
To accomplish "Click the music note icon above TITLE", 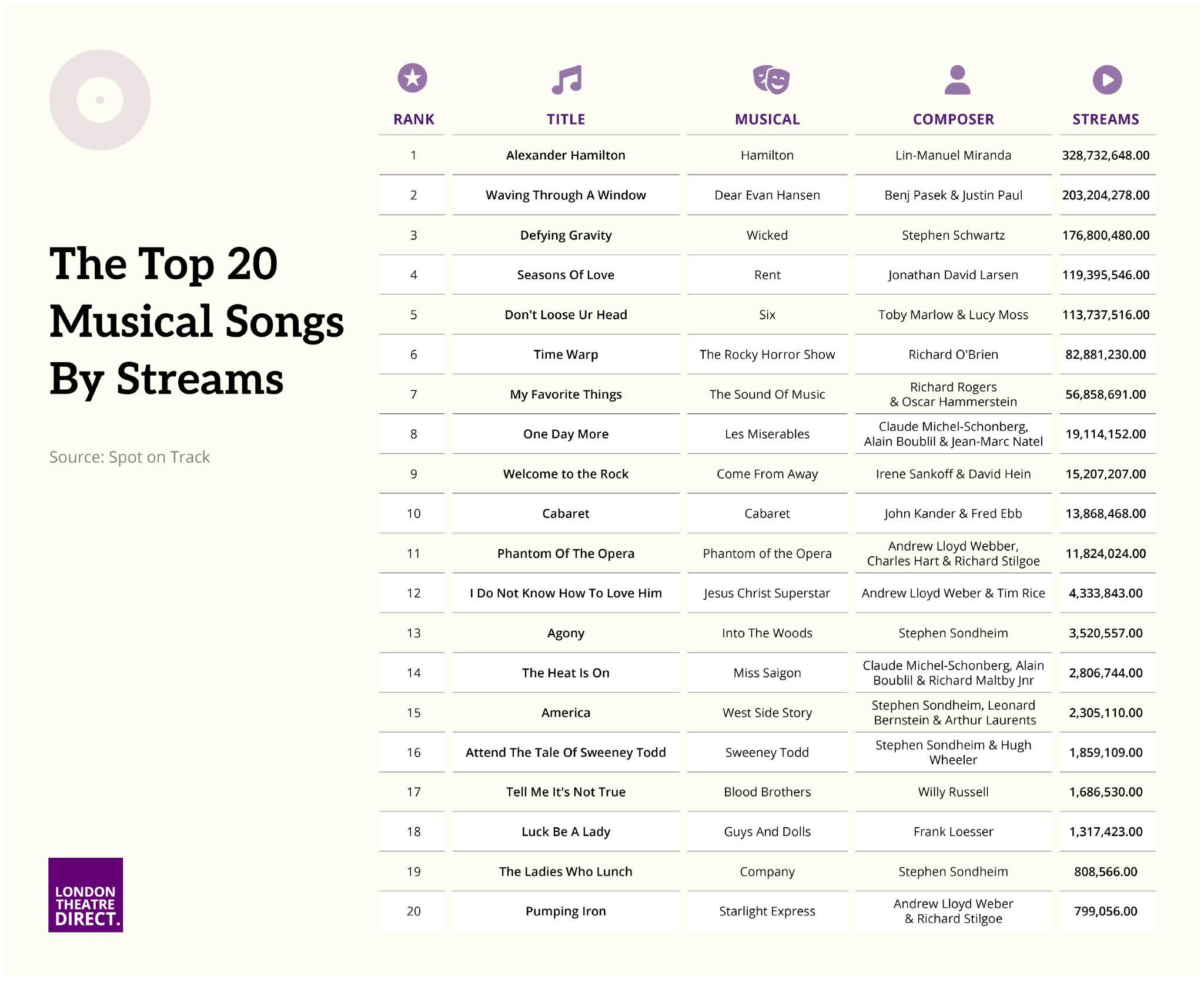I will (x=566, y=79).
